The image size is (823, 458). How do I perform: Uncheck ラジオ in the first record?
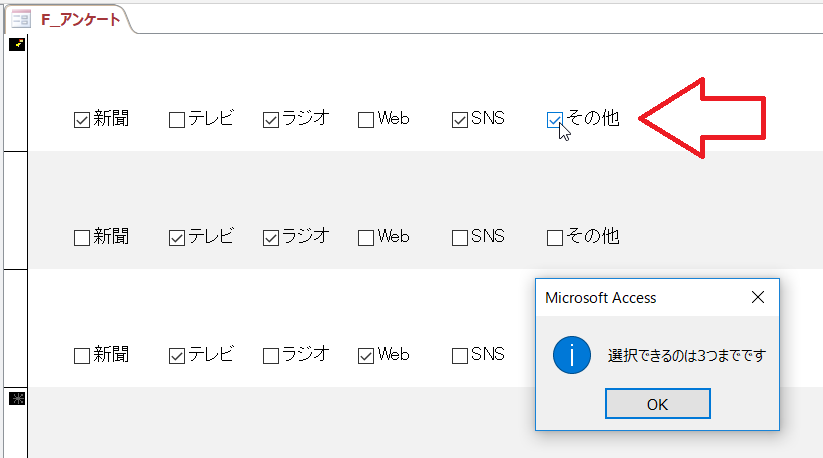[x=271, y=120]
